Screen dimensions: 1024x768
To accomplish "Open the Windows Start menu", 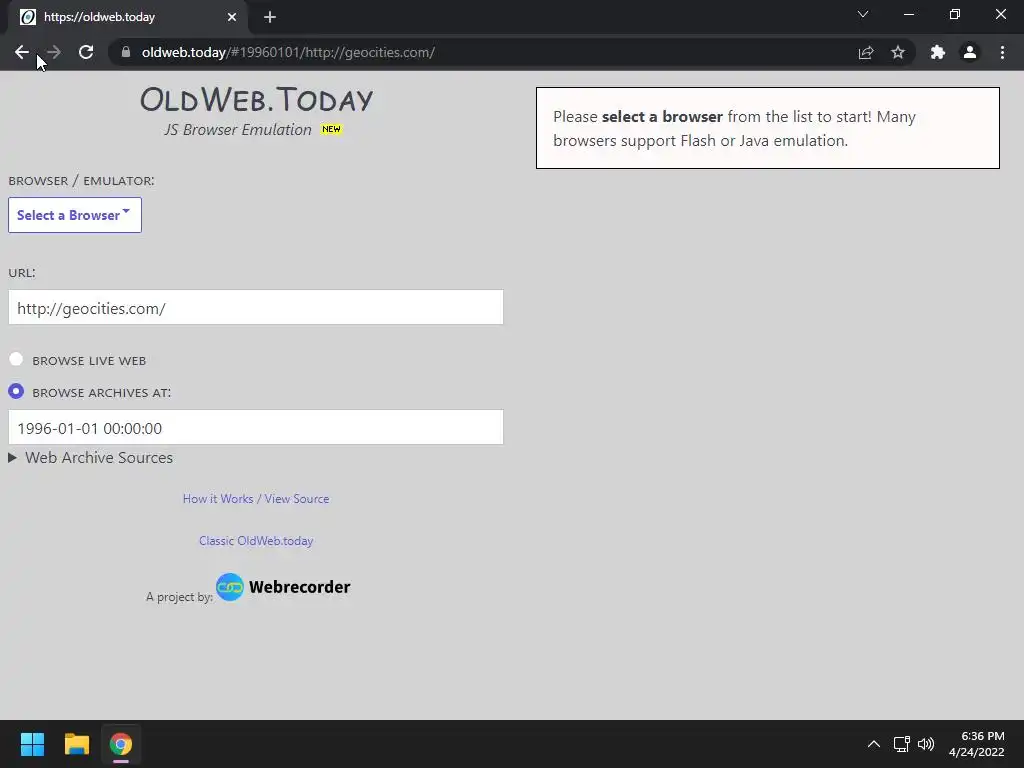I will (x=32, y=744).
